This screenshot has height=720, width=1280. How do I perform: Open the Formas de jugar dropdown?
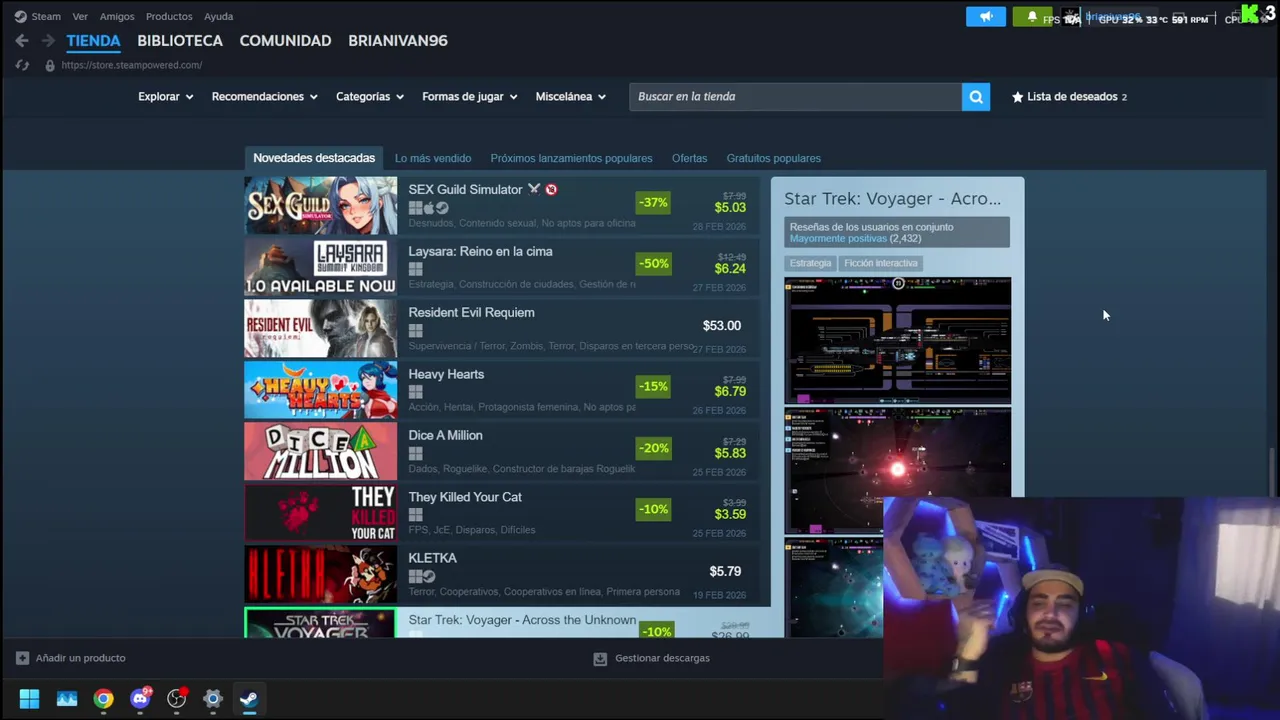point(470,97)
